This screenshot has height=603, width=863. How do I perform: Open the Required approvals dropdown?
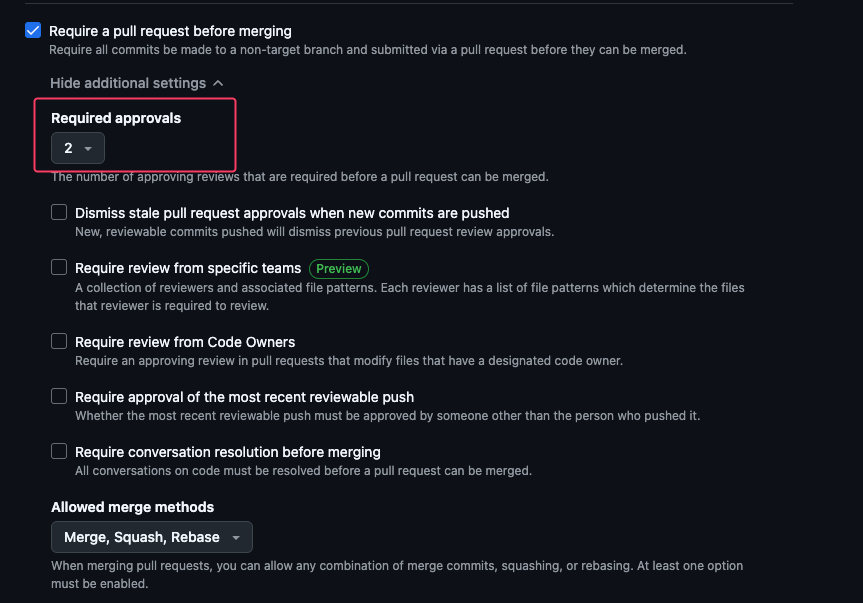(x=77, y=147)
